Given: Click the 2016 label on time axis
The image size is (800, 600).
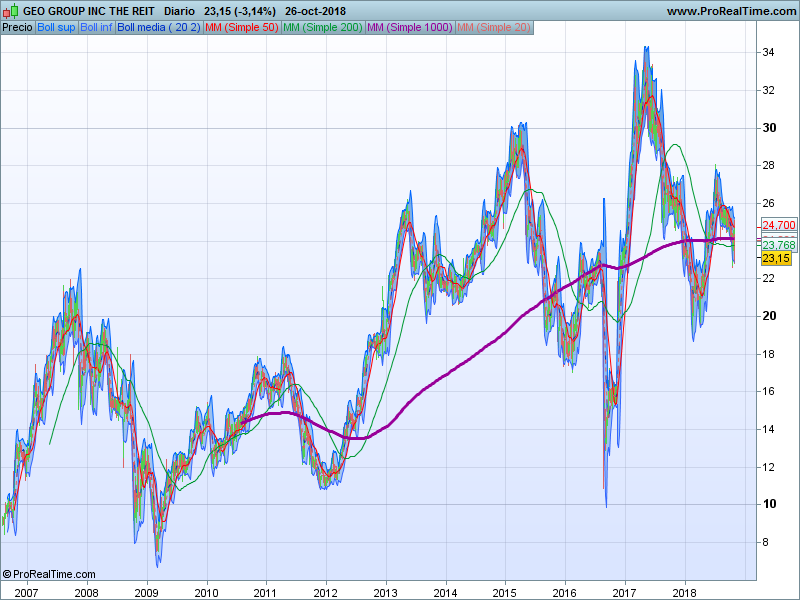Looking at the screenshot, I should pyautogui.click(x=565, y=593).
